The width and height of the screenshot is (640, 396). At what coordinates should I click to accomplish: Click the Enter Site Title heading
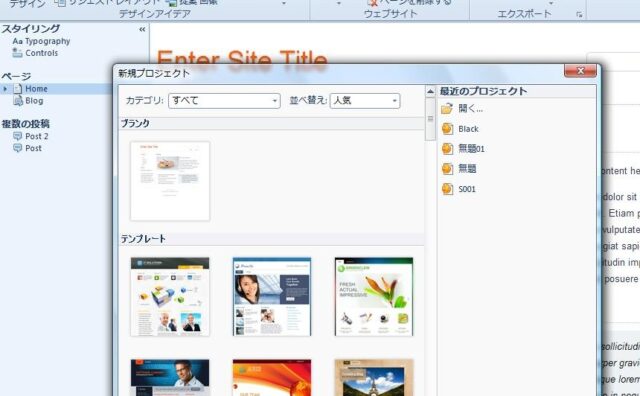(x=242, y=59)
